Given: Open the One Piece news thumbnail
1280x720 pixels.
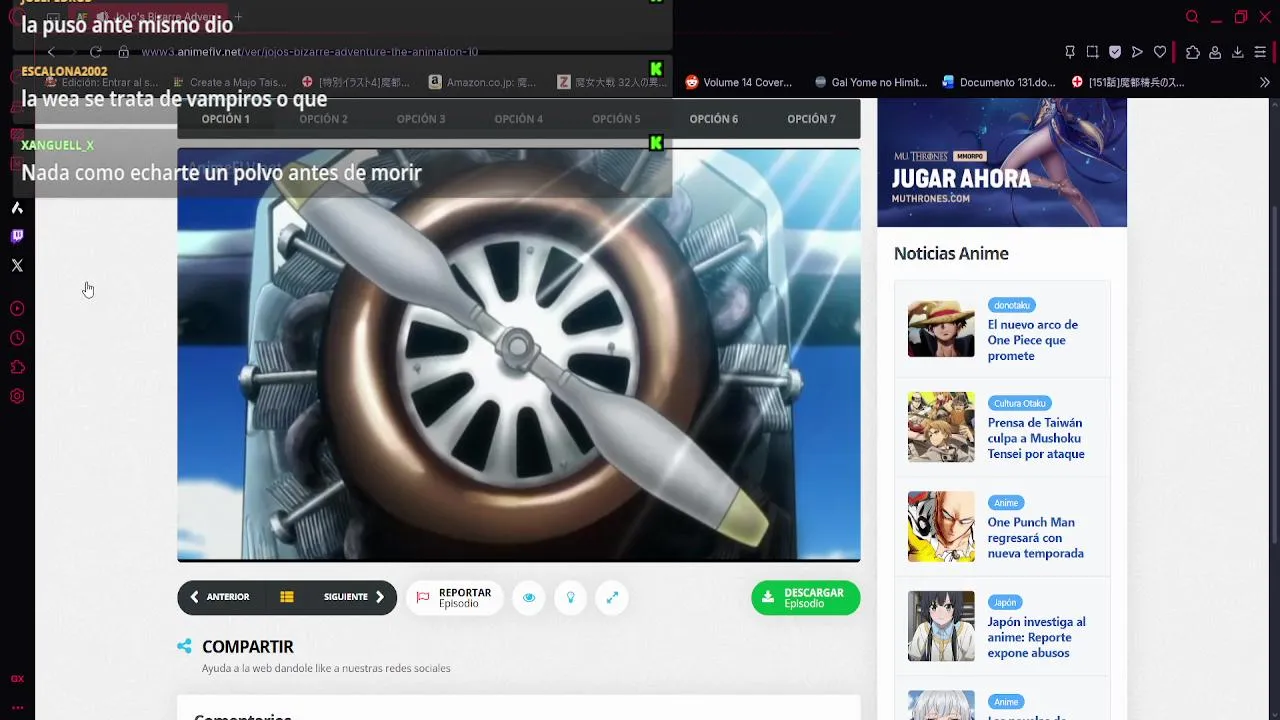Looking at the screenshot, I should [x=941, y=329].
